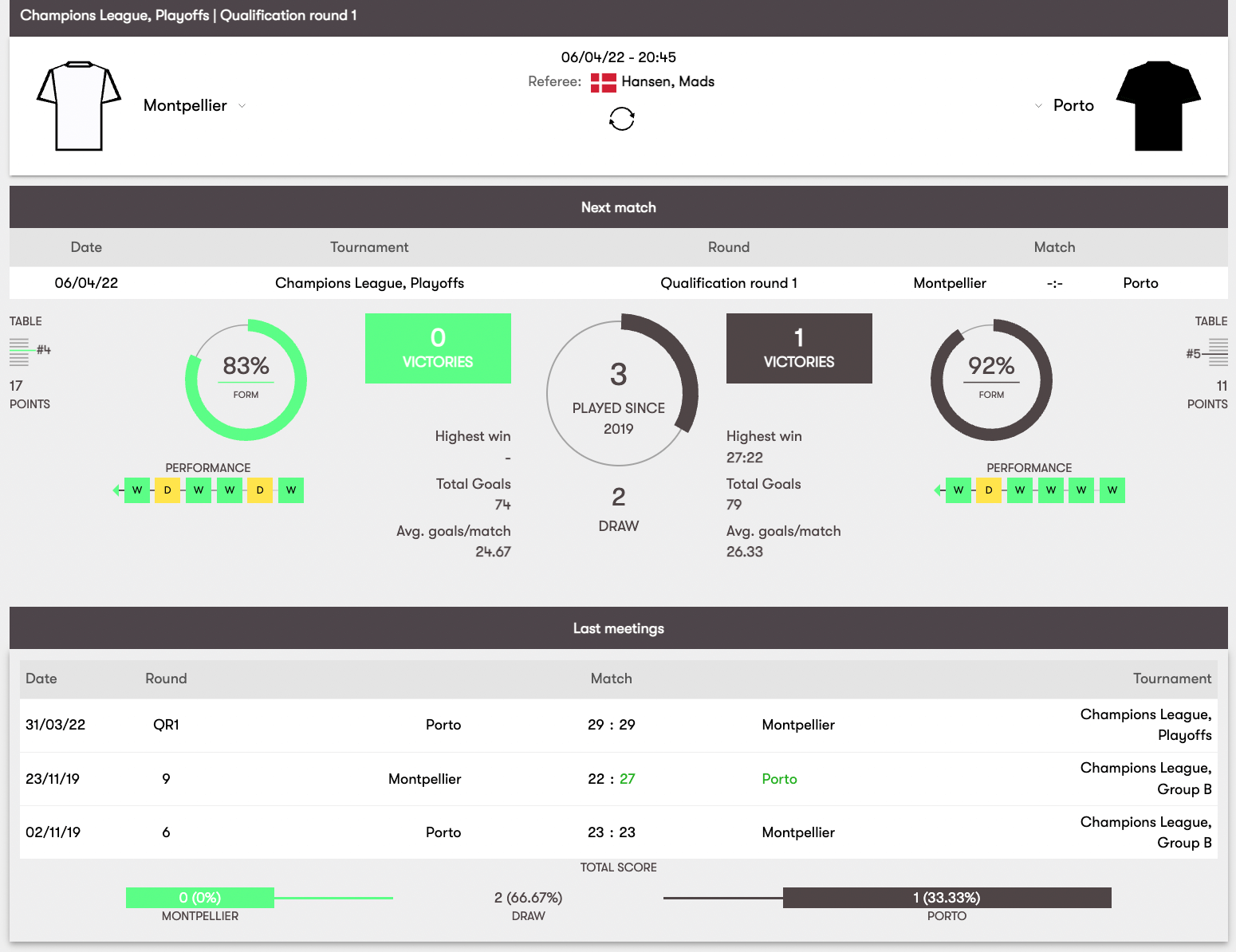
Task: Click Porto's first W performance badge
Action: (x=958, y=490)
